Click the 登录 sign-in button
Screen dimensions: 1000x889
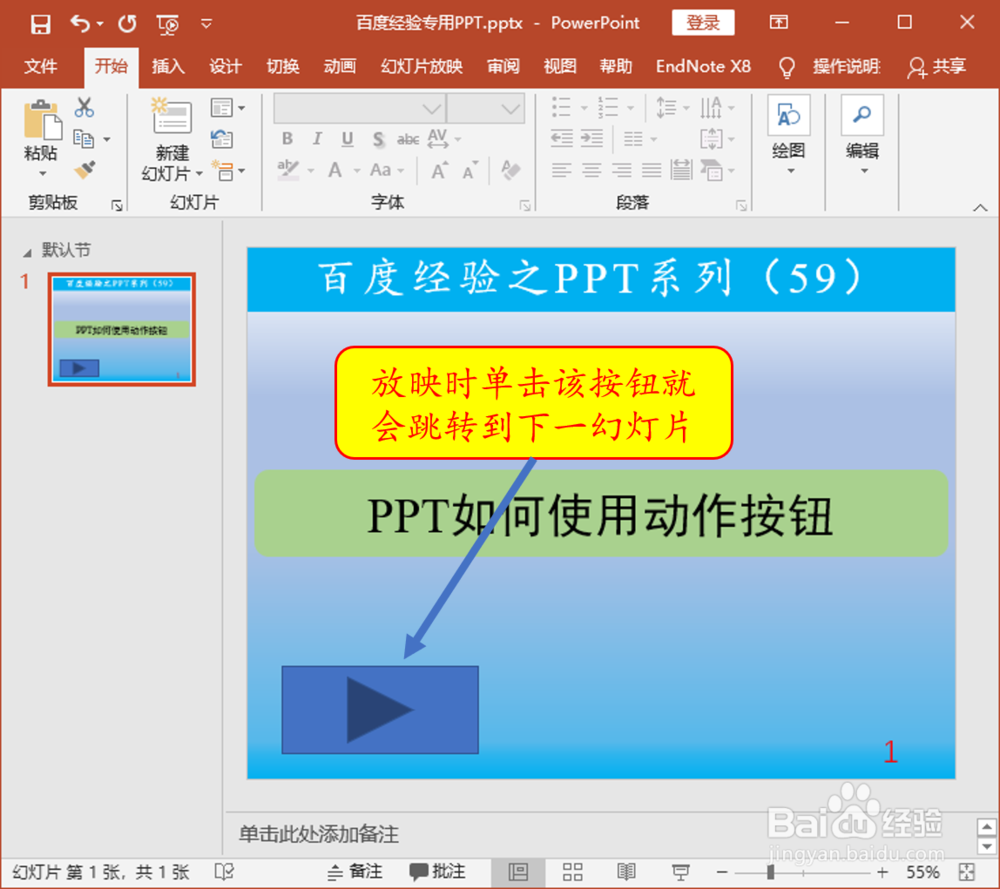[x=703, y=23]
